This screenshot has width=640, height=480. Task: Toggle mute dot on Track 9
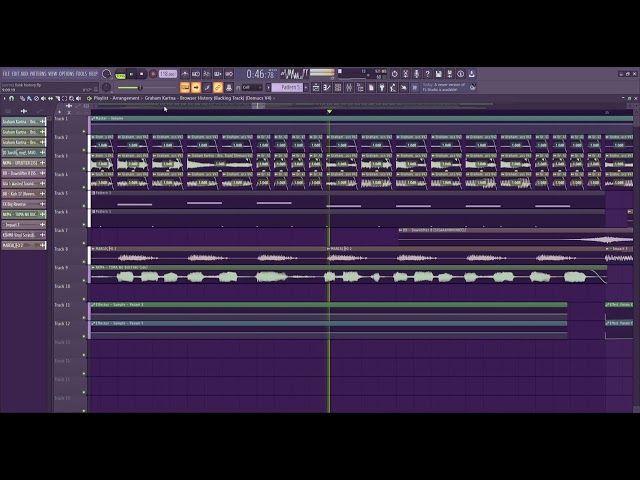[84, 280]
